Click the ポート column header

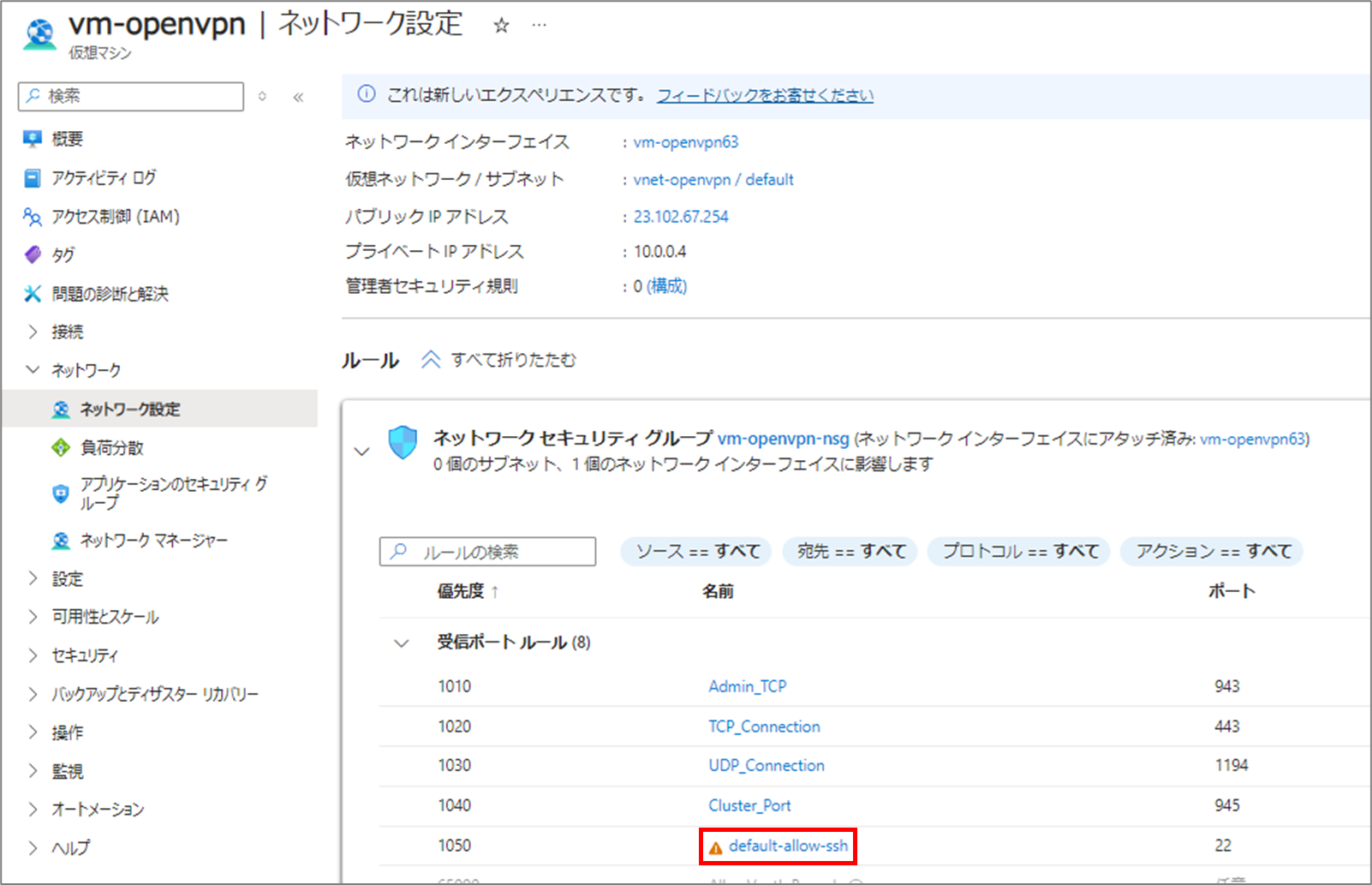tap(1232, 591)
